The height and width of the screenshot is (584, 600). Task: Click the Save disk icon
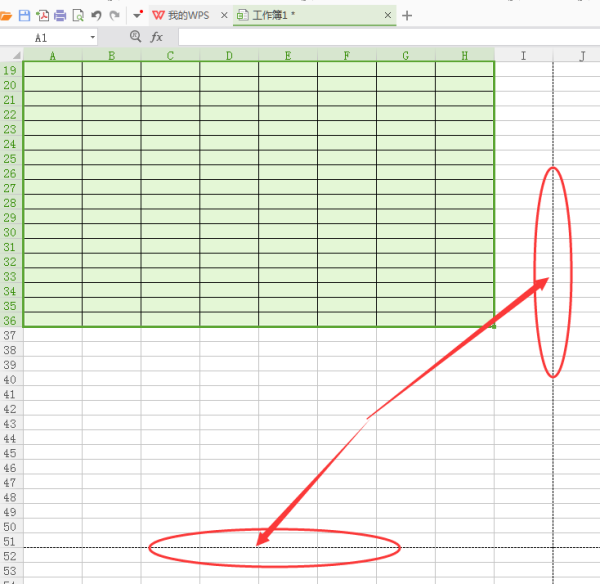(x=24, y=16)
